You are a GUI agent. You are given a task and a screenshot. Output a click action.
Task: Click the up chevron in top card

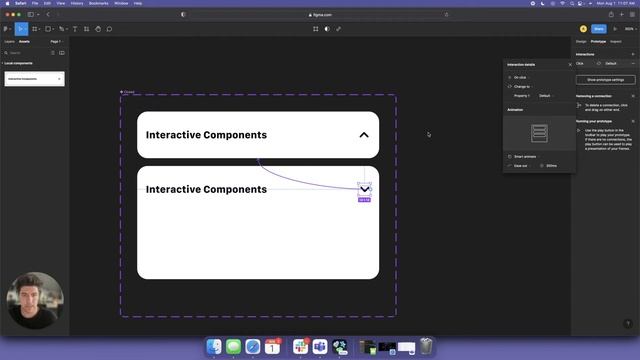click(x=364, y=135)
